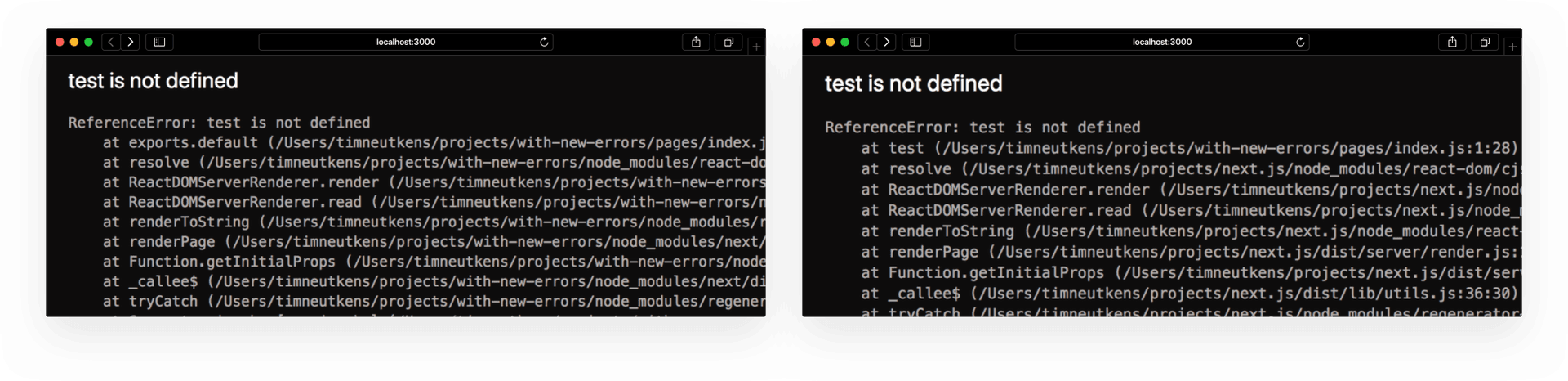
Task: Click the 'at test' index.js:1:28 stack line
Action: [x=1189, y=148]
